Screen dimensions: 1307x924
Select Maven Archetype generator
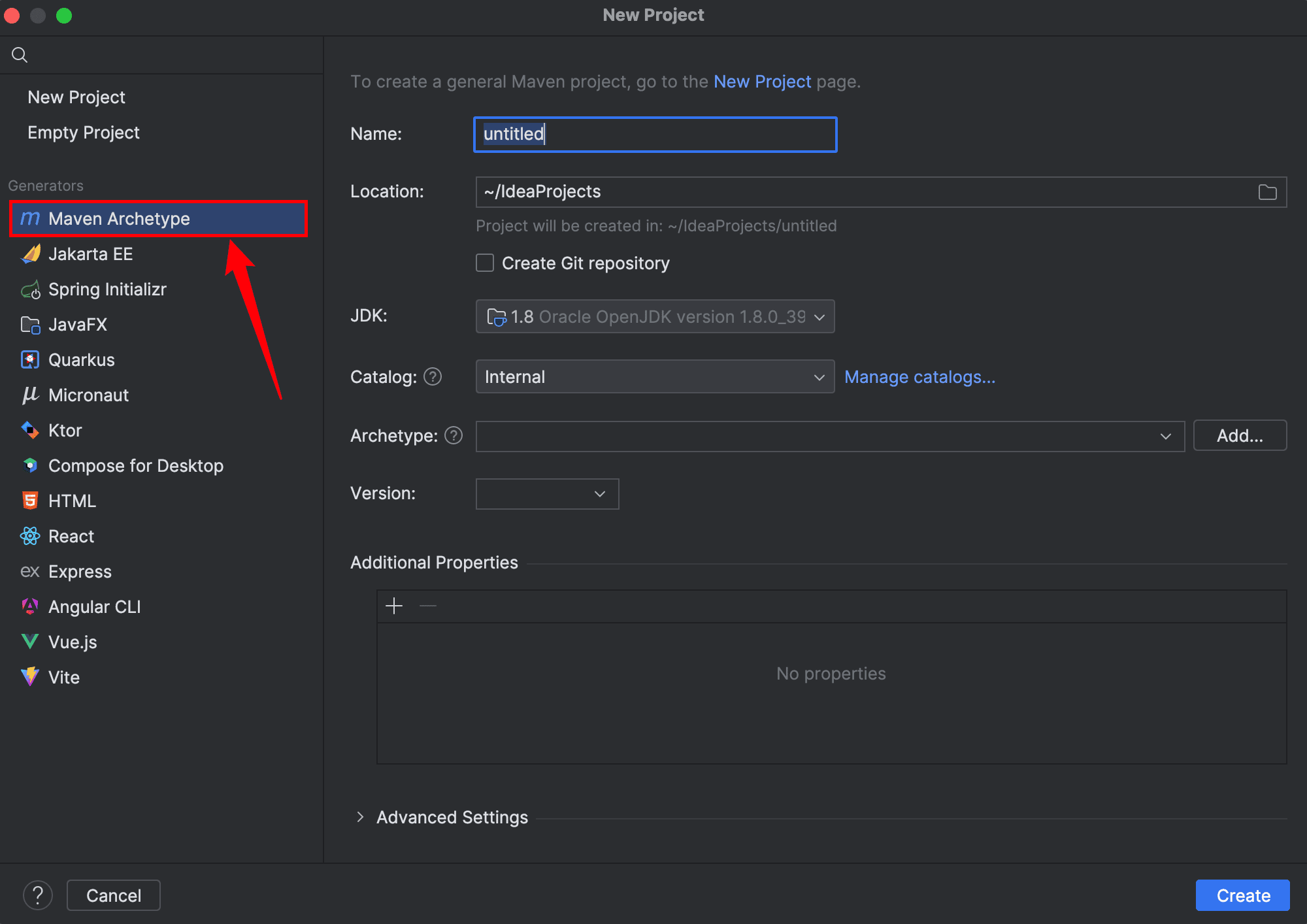coord(158,218)
